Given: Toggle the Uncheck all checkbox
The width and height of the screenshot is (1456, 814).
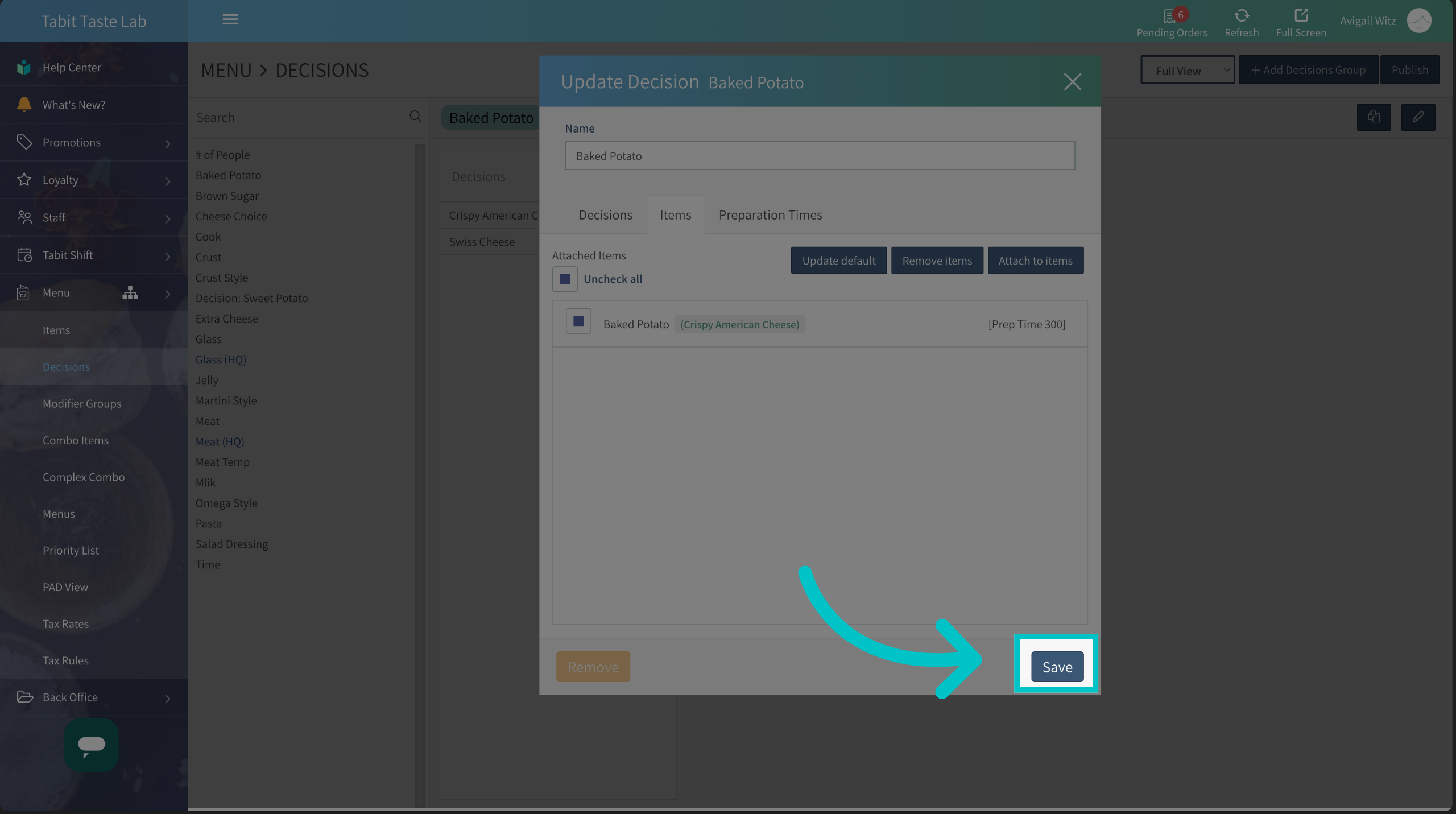Looking at the screenshot, I should coord(565,279).
